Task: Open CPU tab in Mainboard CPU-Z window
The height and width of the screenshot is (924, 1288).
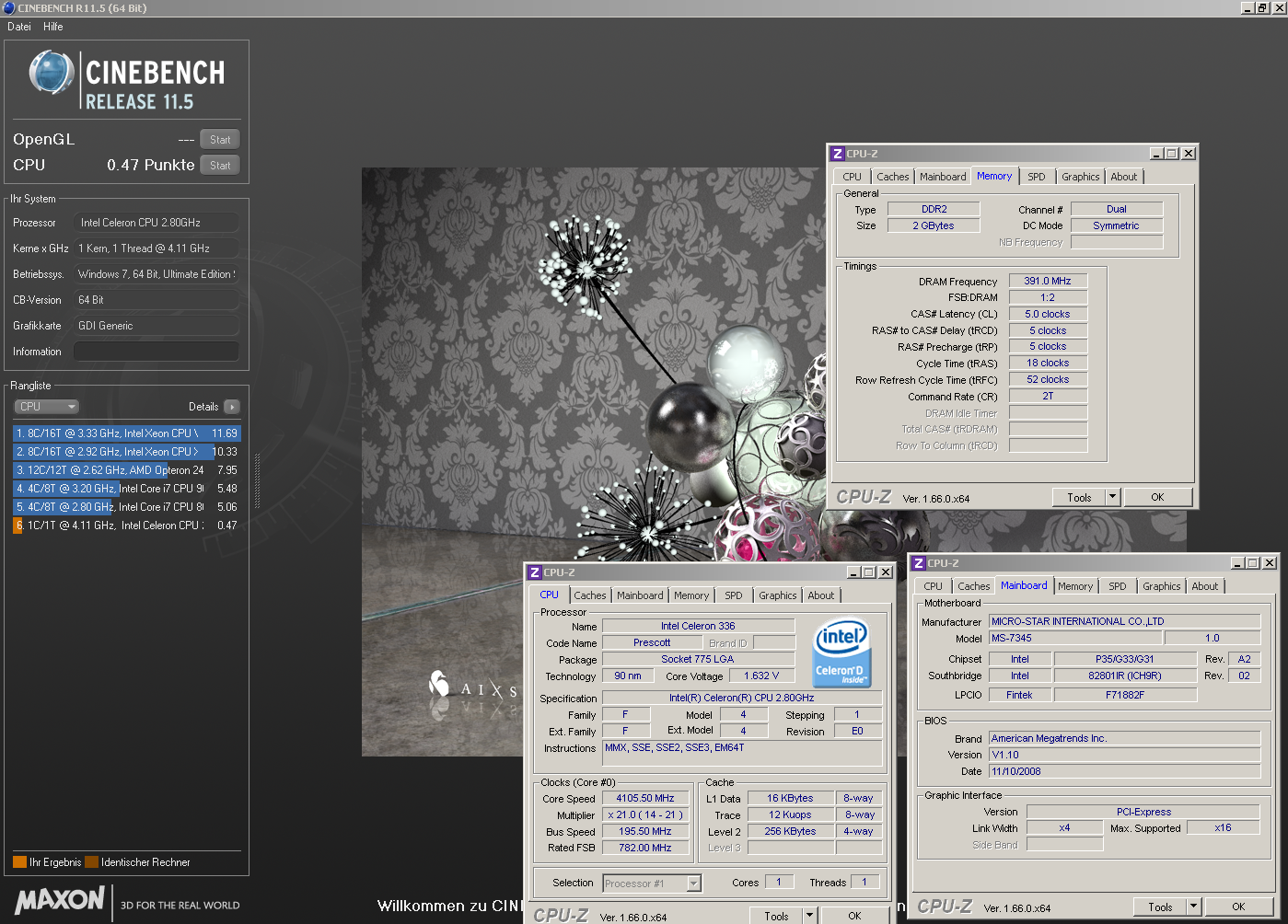Action: coord(933,586)
